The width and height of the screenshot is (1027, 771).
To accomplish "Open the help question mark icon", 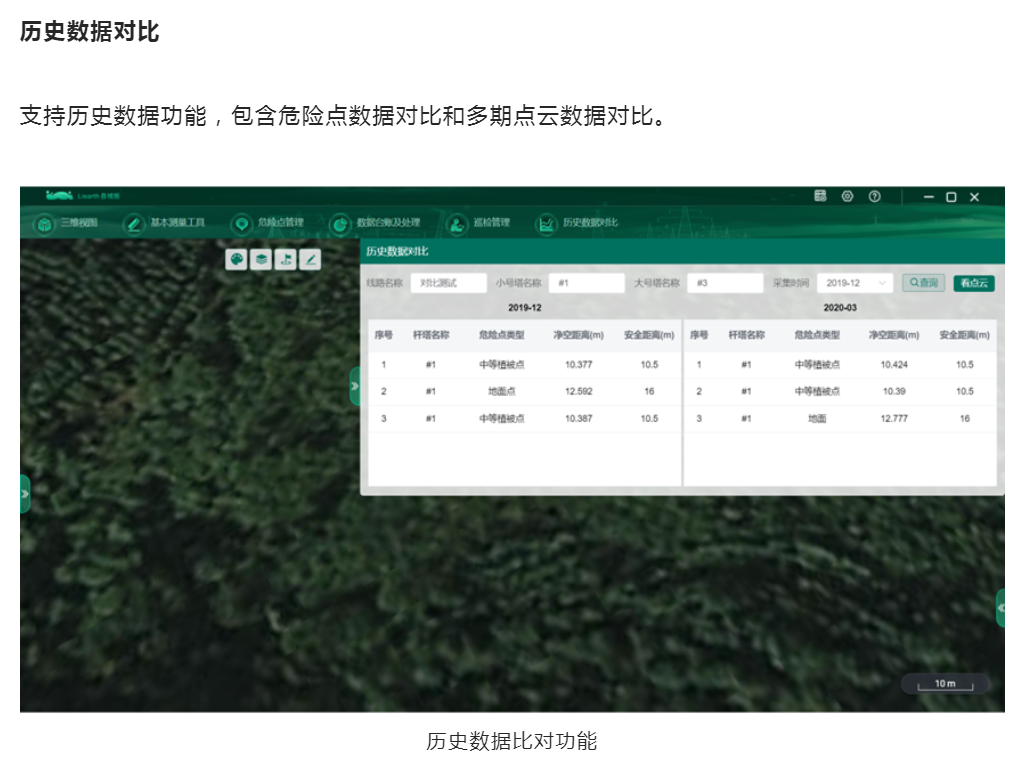I will [x=874, y=197].
